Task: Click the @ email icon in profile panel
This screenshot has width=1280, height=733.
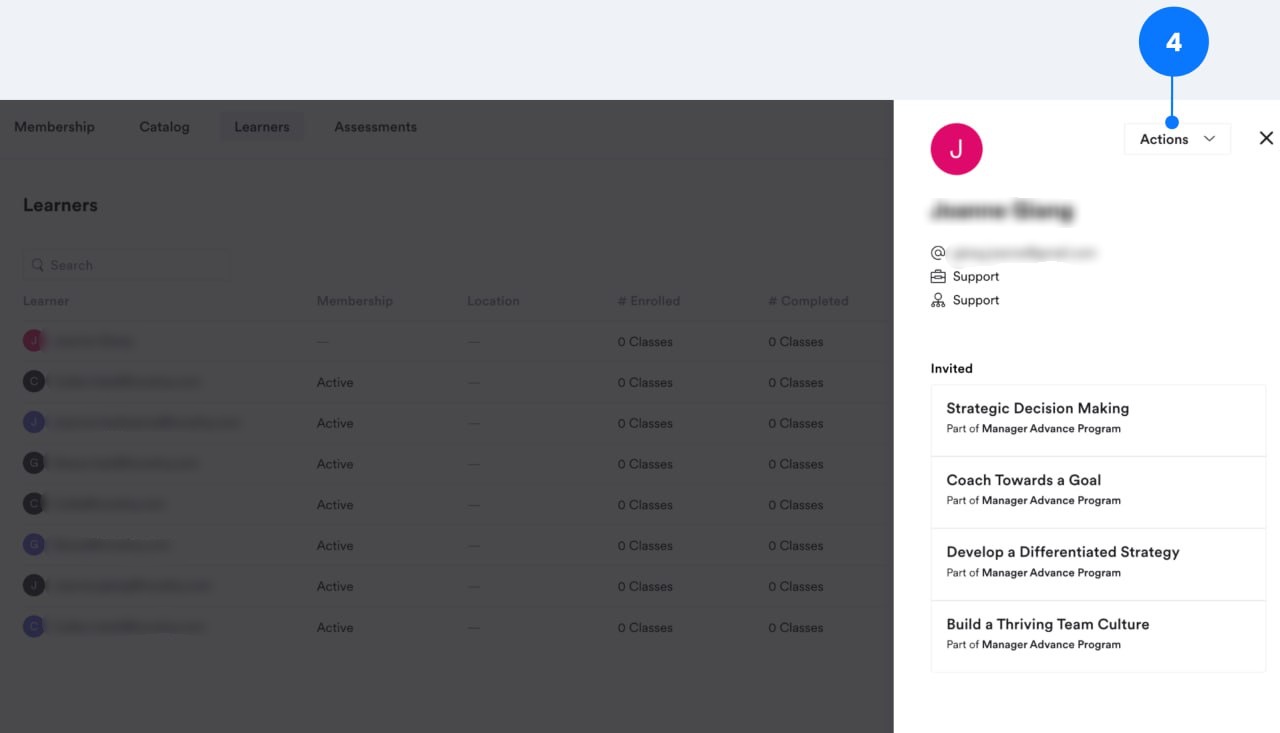Action: [x=938, y=252]
